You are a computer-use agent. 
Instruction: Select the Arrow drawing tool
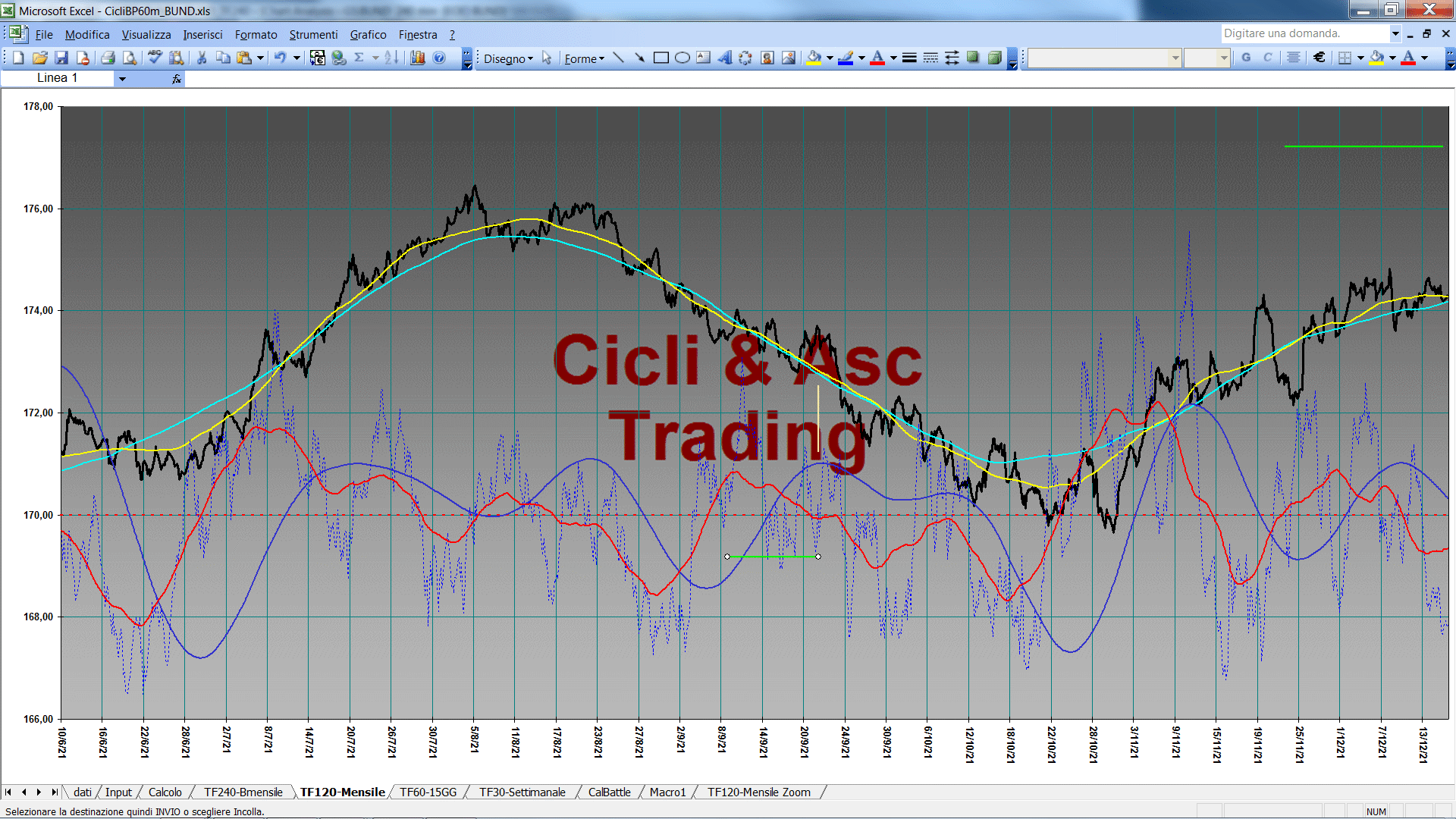(640, 58)
